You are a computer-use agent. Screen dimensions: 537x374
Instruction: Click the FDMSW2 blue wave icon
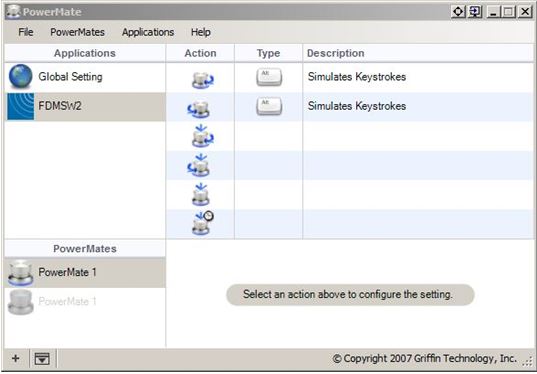point(21,106)
